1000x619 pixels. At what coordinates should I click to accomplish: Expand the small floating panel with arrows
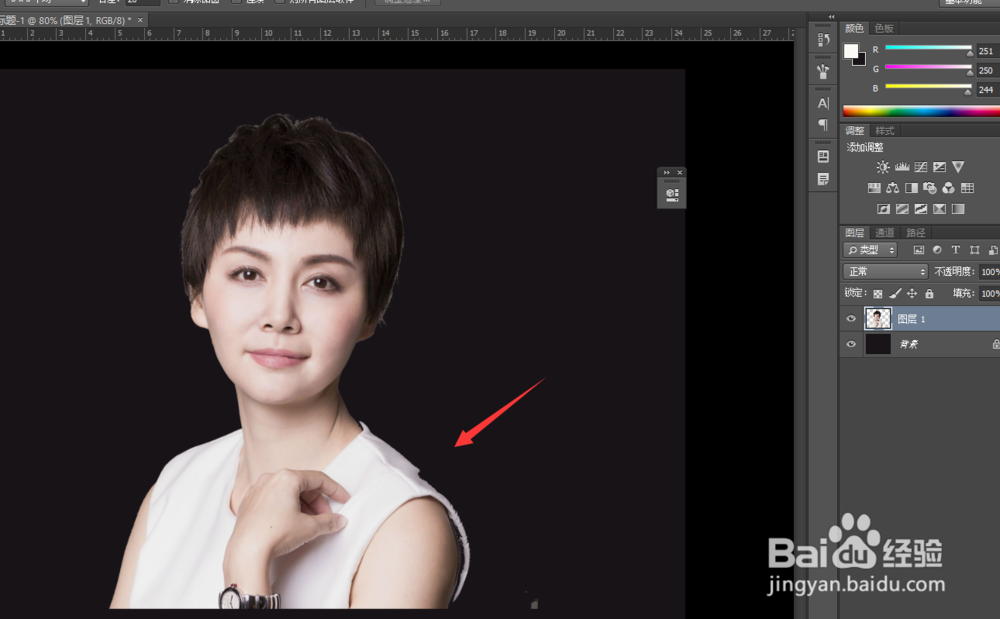click(666, 172)
